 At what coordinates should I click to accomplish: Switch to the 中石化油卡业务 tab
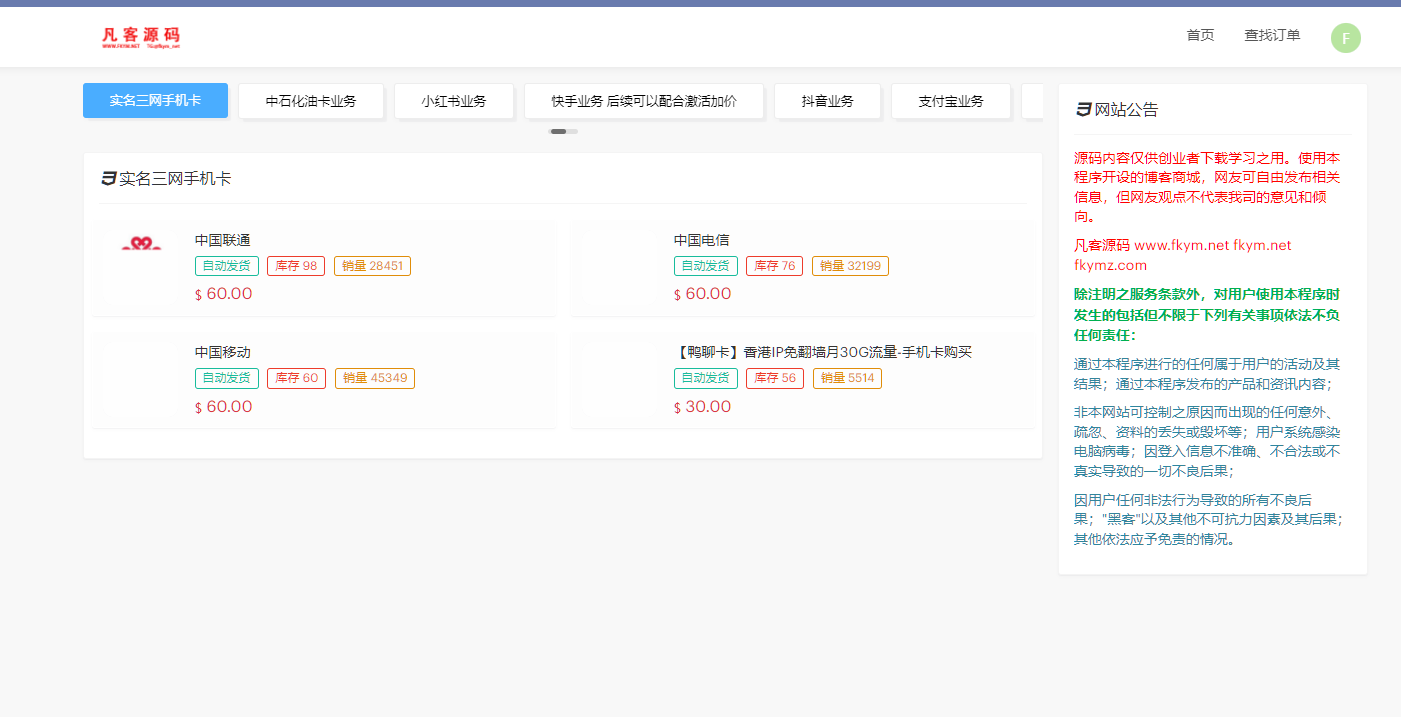[311, 101]
